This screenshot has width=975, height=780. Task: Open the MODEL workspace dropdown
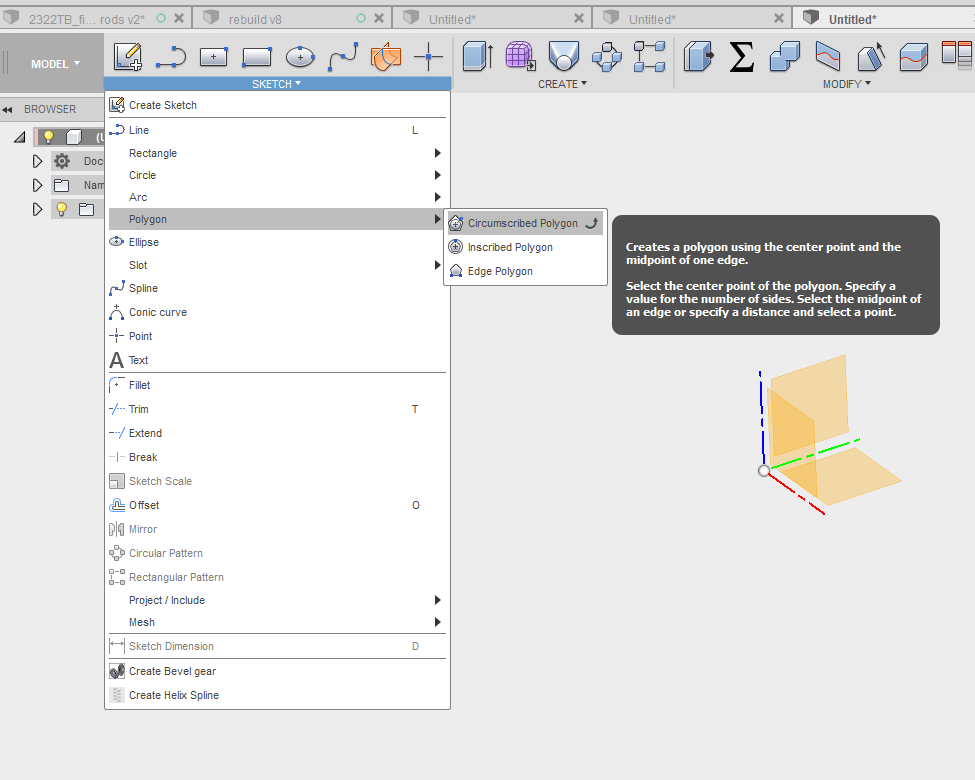click(x=55, y=64)
